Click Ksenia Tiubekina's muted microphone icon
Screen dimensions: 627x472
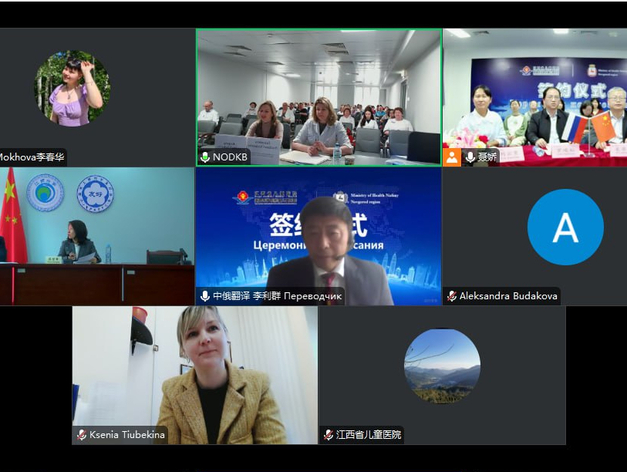click(82, 435)
